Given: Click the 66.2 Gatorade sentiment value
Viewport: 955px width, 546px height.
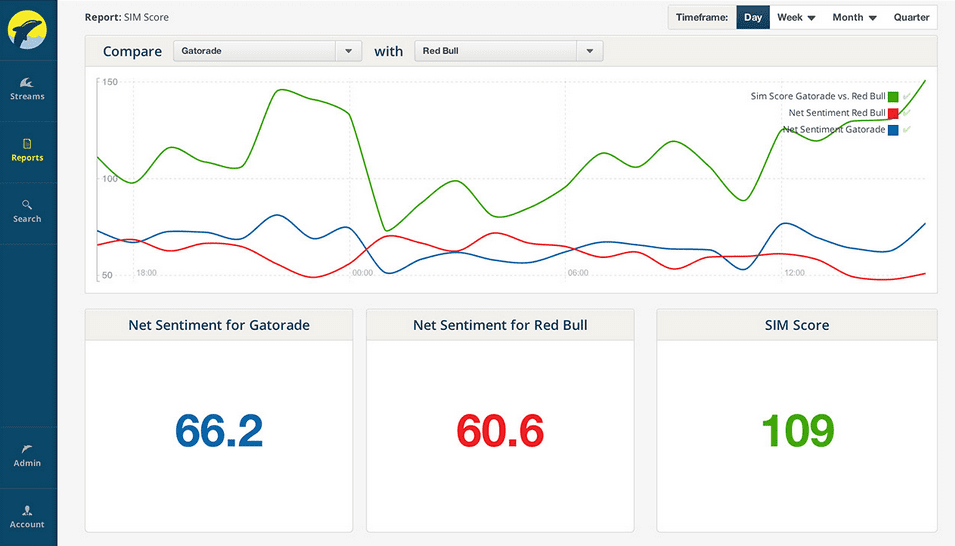Looking at the screenshot, I should pos(219,431).
